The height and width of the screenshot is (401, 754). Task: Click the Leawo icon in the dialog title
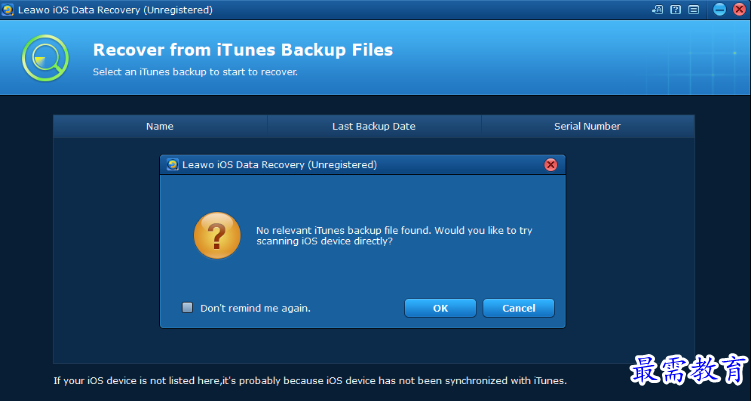tap(173, 165)
